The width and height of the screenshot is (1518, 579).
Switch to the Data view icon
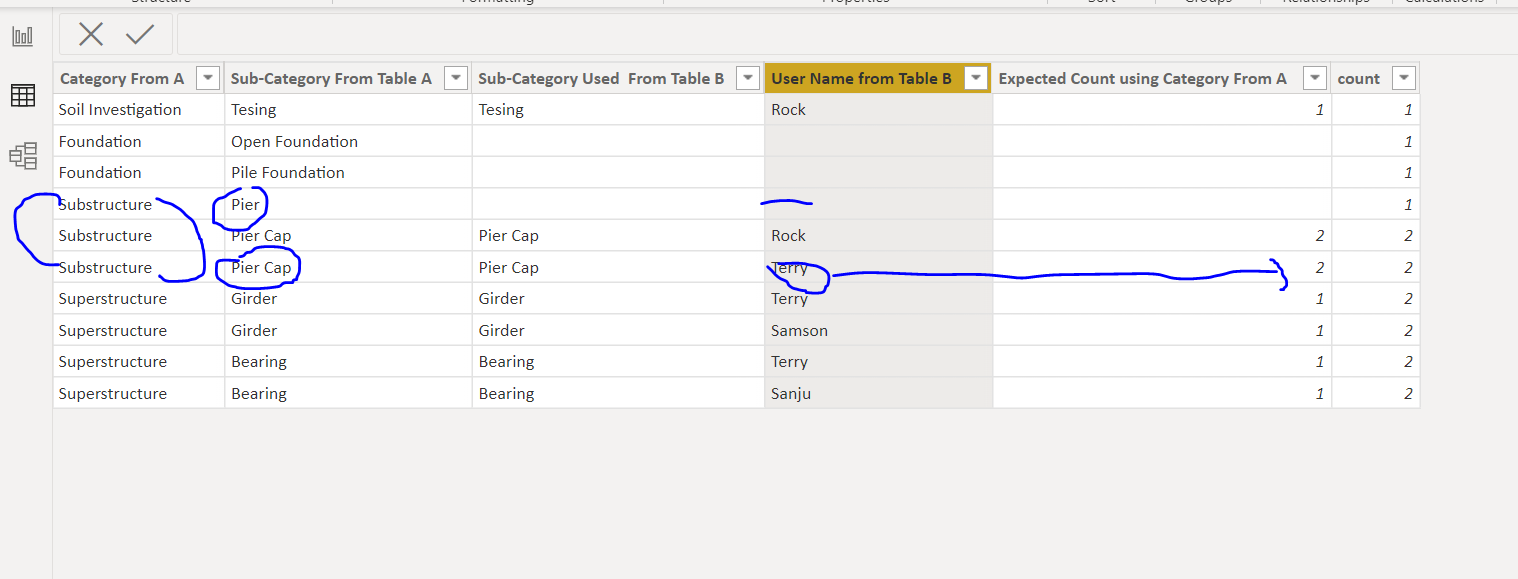(x=22, y=96)
